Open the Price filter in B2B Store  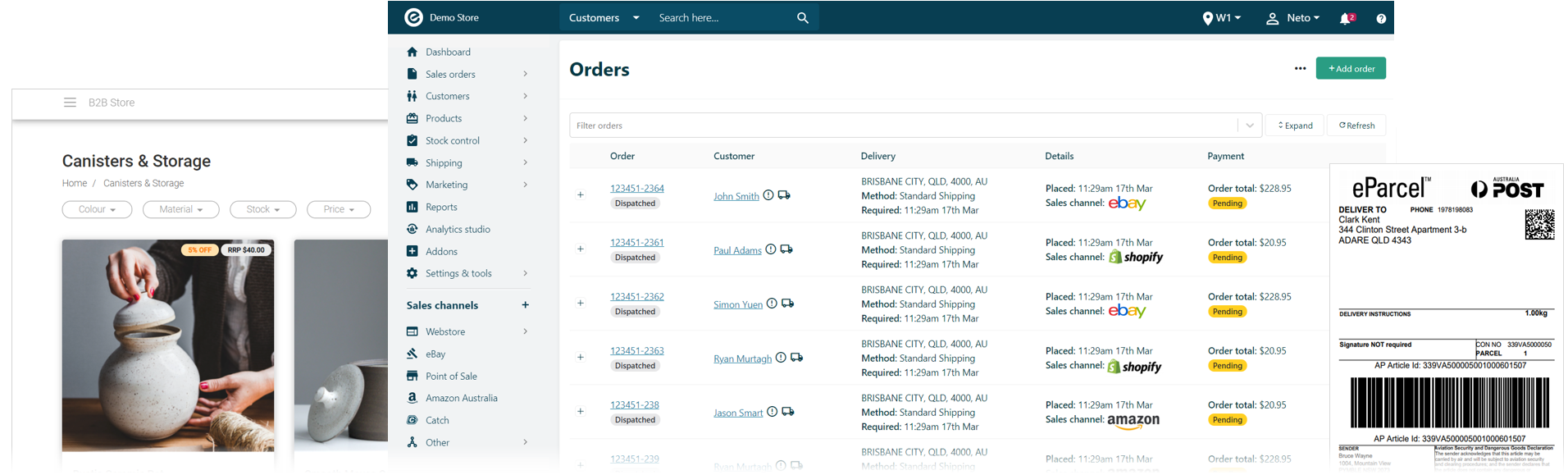point(339,210)
